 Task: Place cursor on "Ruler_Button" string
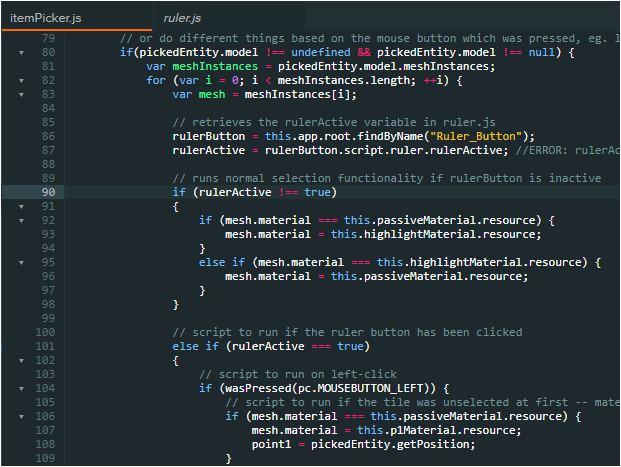tap(476, 137)
